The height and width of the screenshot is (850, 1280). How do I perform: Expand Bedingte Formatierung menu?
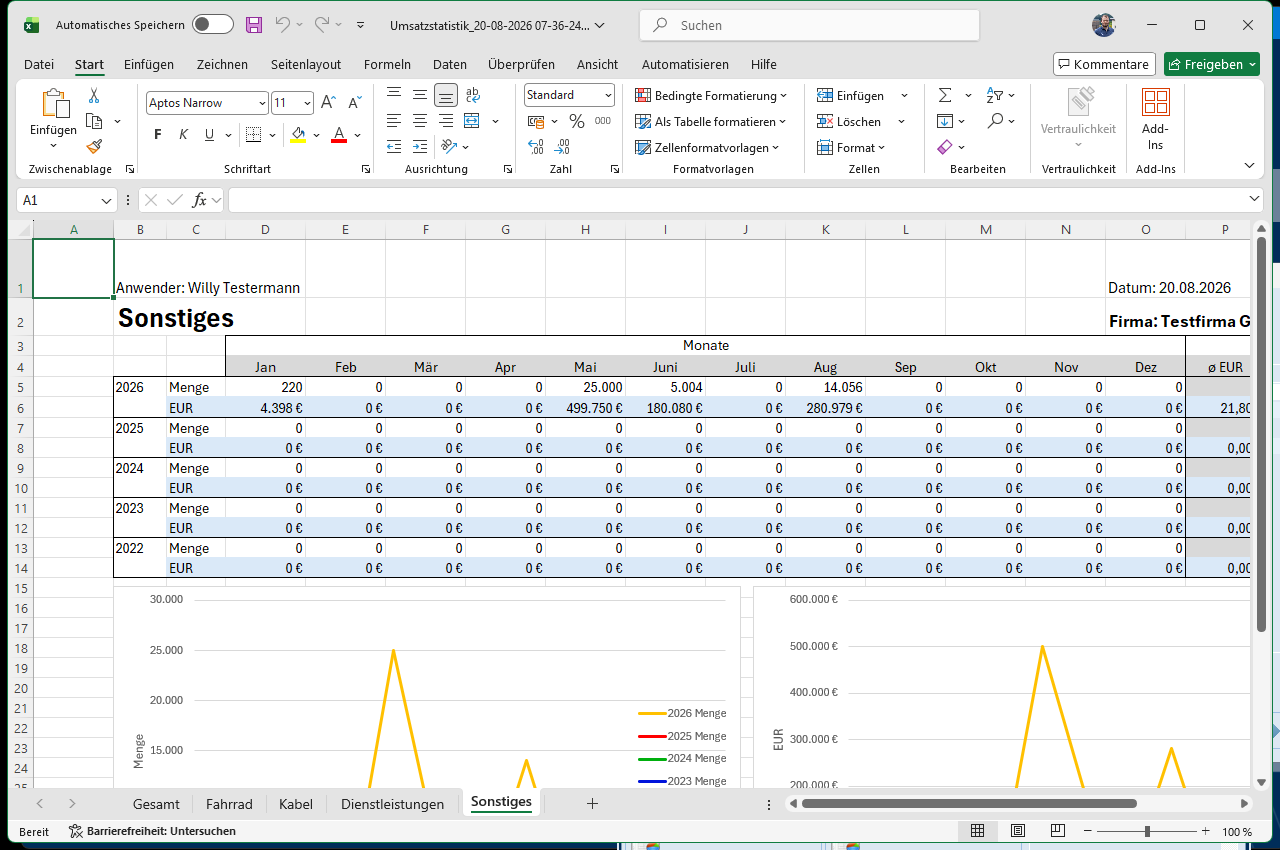point(711,96)
